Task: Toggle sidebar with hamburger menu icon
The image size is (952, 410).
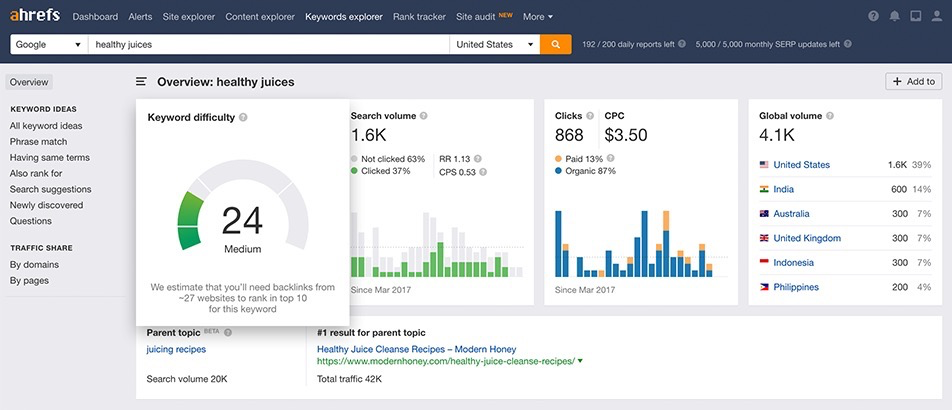Action: (x=141, y=82)
